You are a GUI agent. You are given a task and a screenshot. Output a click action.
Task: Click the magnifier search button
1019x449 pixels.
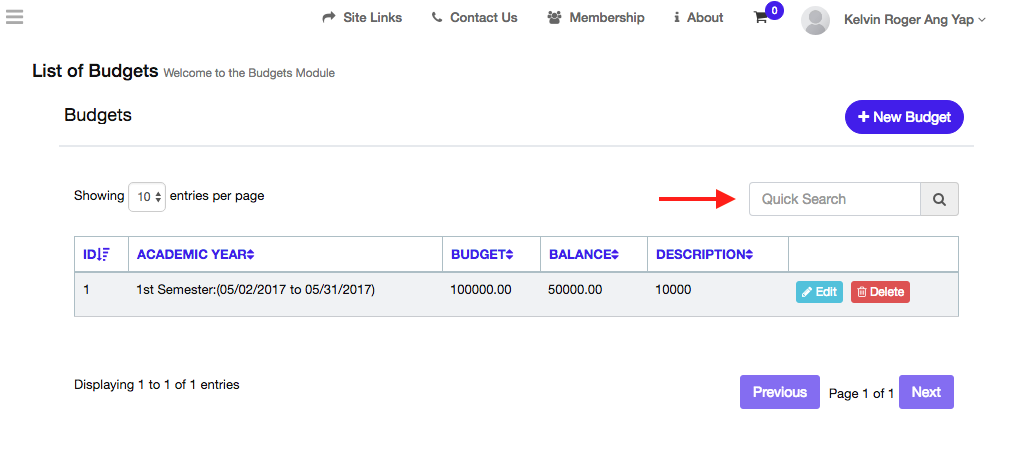coord(939,199)
